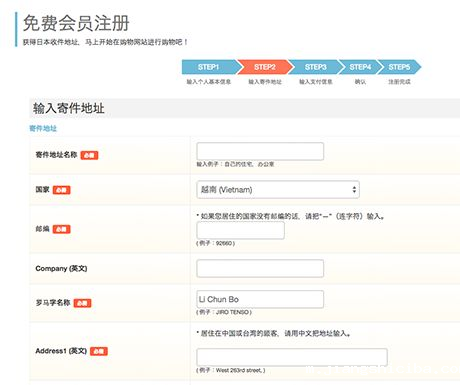Viewport: 460px width, 385px height.
Task: Click the STEP5 step indicator
Action: coord(399,67)
